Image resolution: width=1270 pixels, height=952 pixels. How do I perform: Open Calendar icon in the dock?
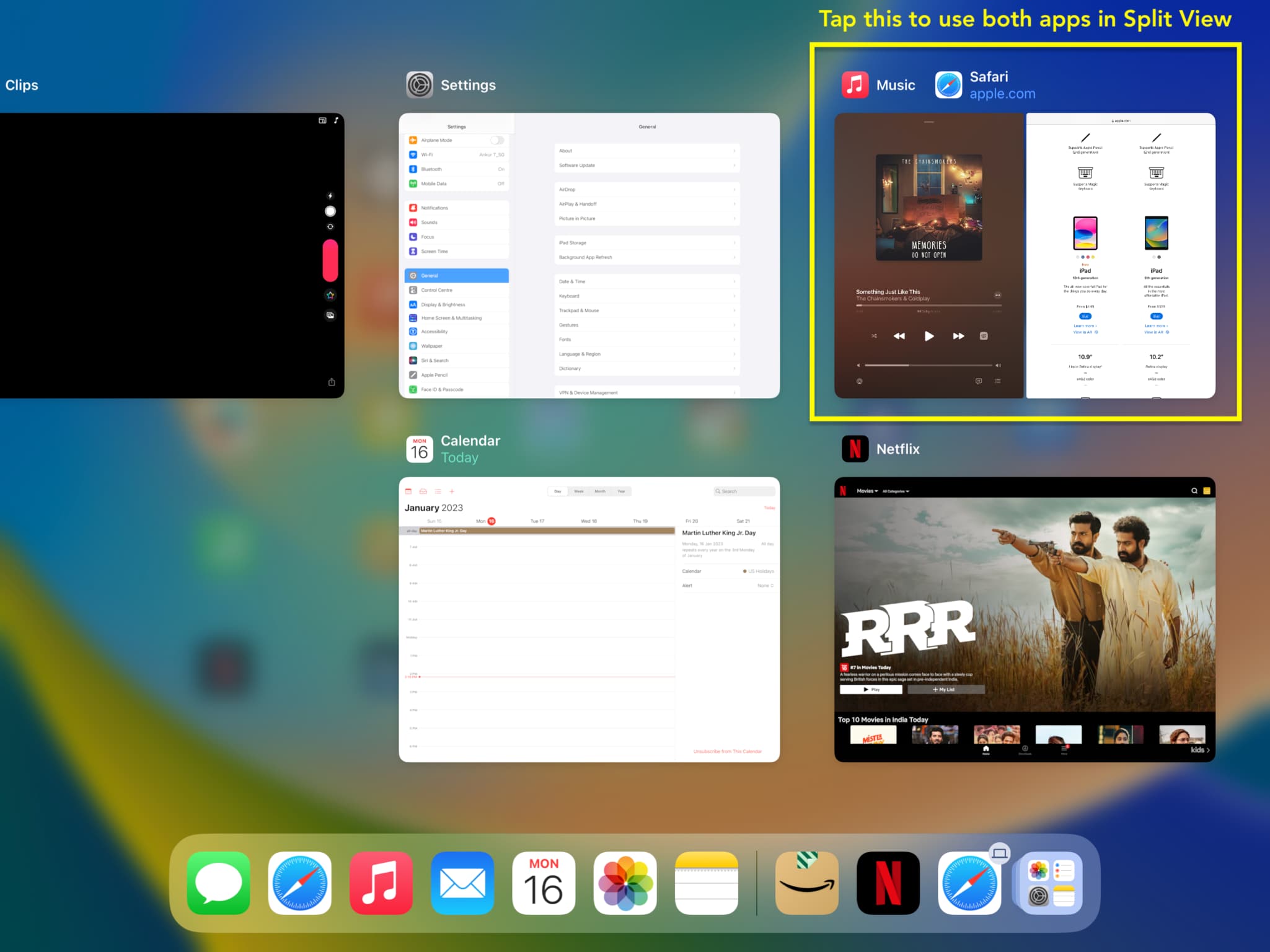pos(544,883)
